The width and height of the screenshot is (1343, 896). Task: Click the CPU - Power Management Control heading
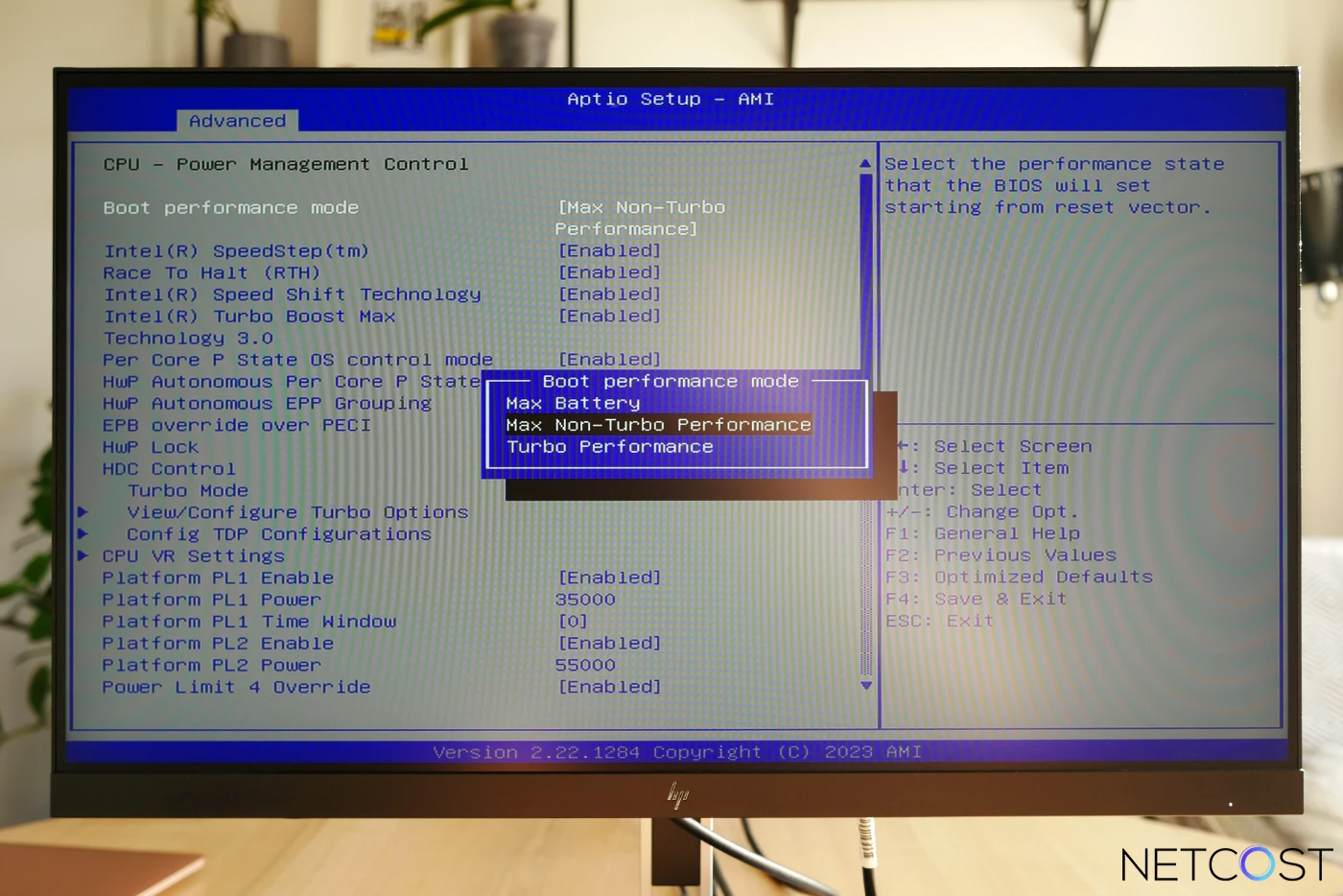(286, 165)
